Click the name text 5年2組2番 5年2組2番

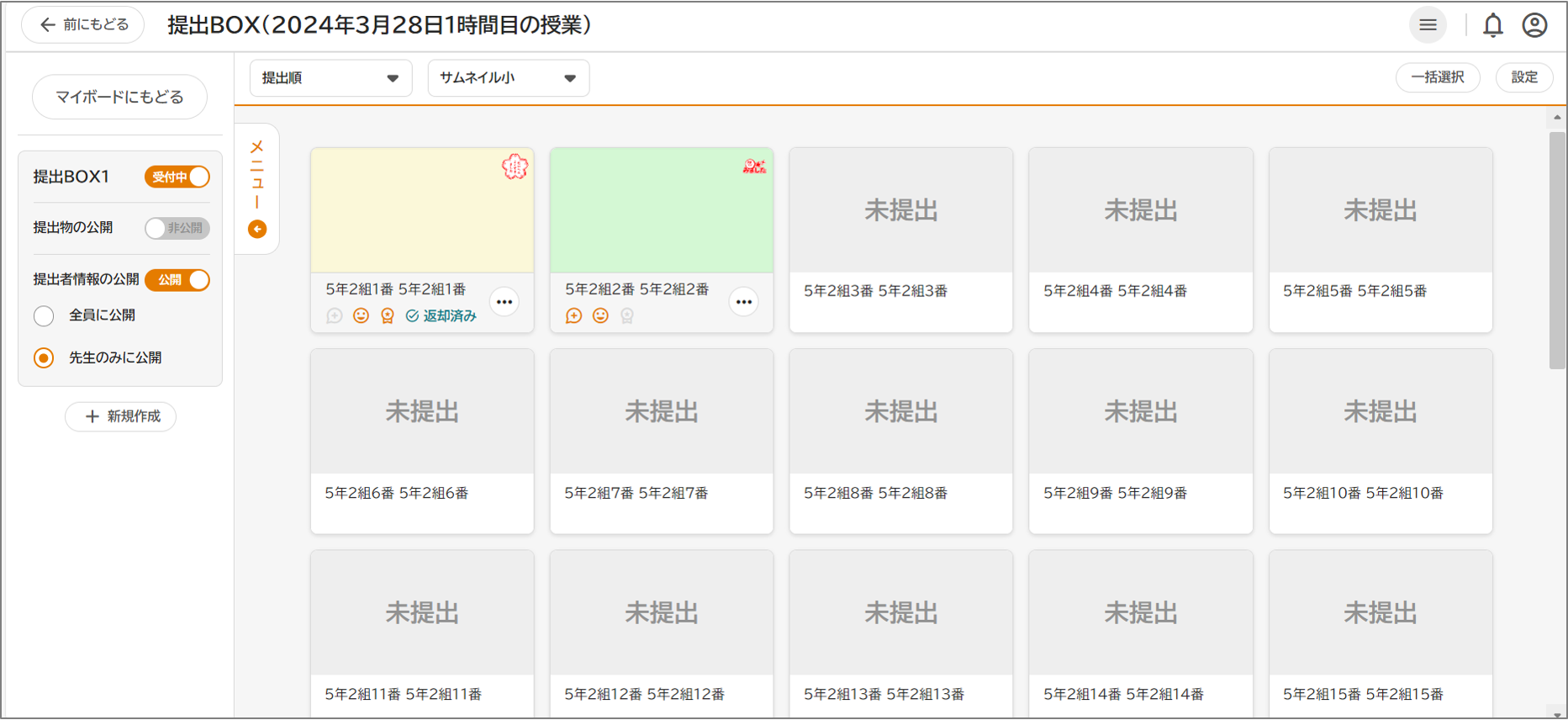(x=636, y=289)
